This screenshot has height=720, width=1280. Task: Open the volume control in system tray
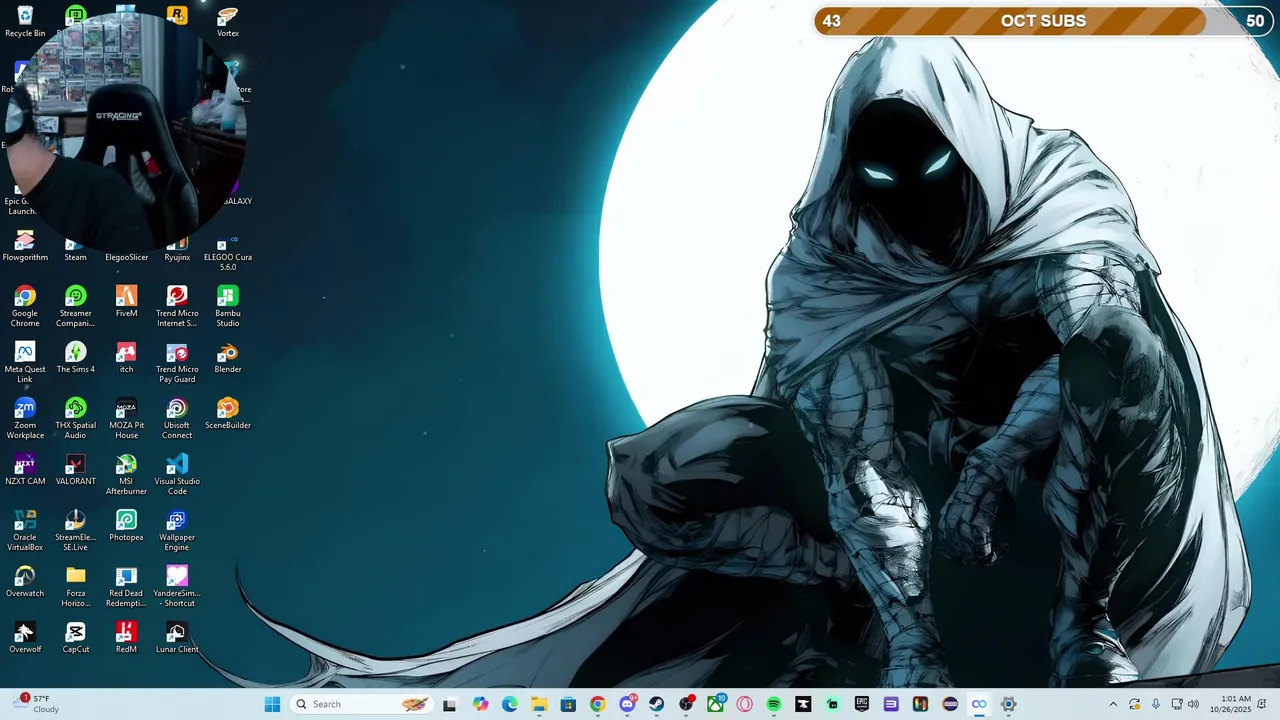1193,704
